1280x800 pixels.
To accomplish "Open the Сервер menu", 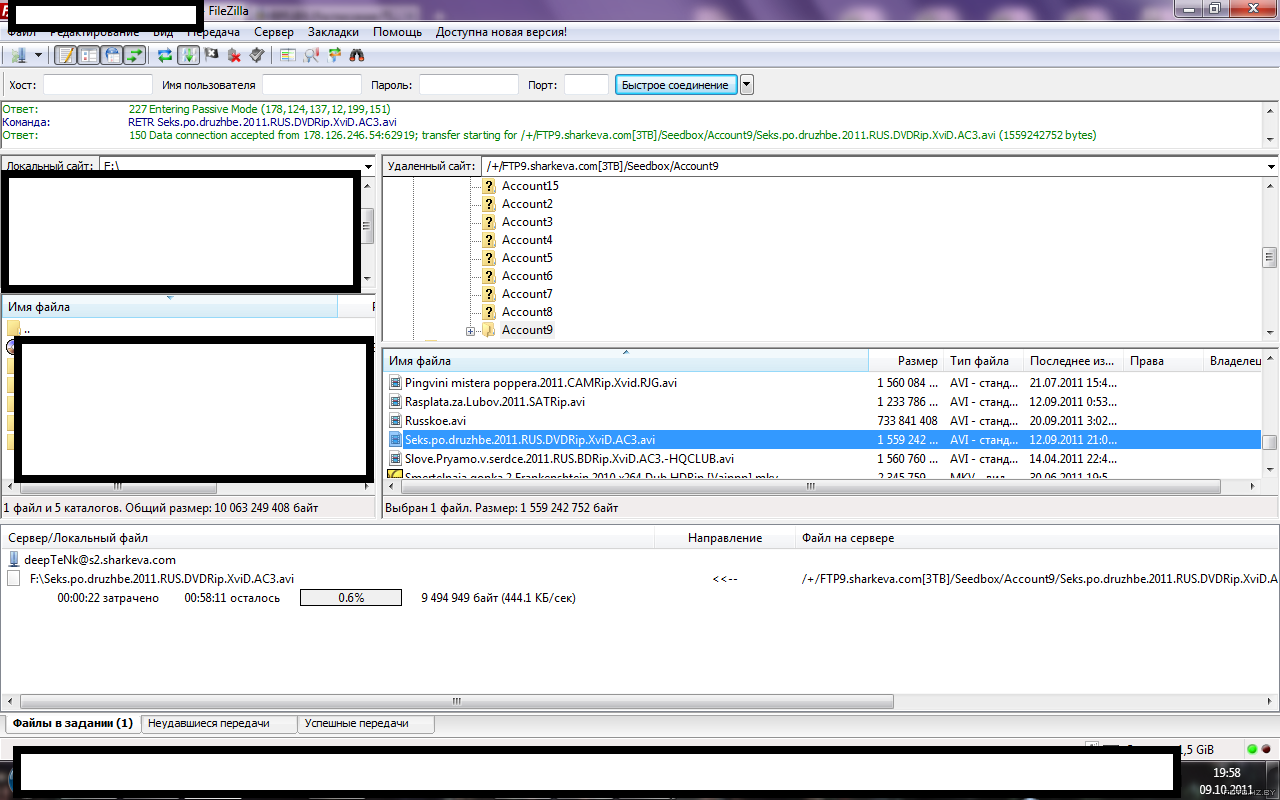I will [274, 32].
